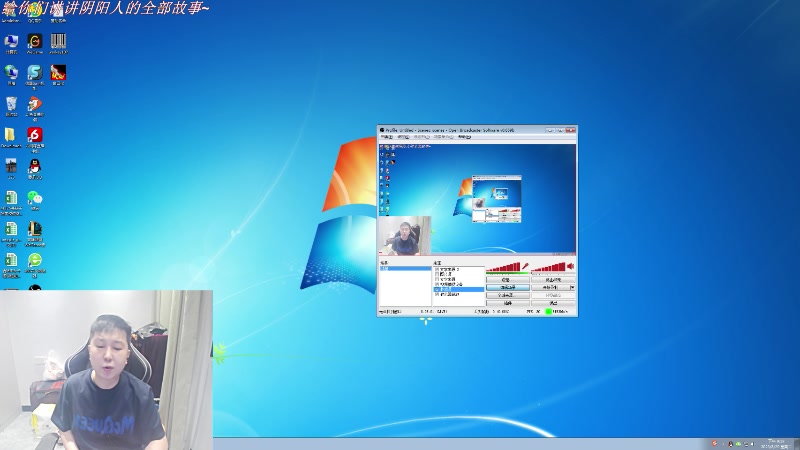The width and height of the screenshot is (800, 450).
Task: Toggle checkbox of highlighted OBS source
Action: click(437, 289)
